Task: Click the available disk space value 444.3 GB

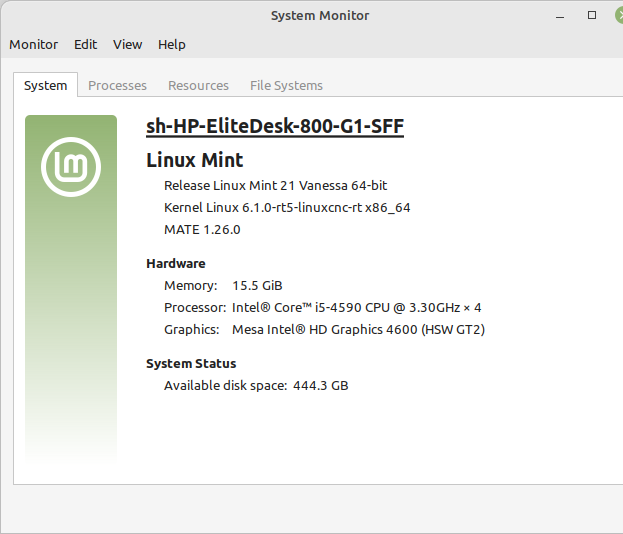Action: [321, 386]
